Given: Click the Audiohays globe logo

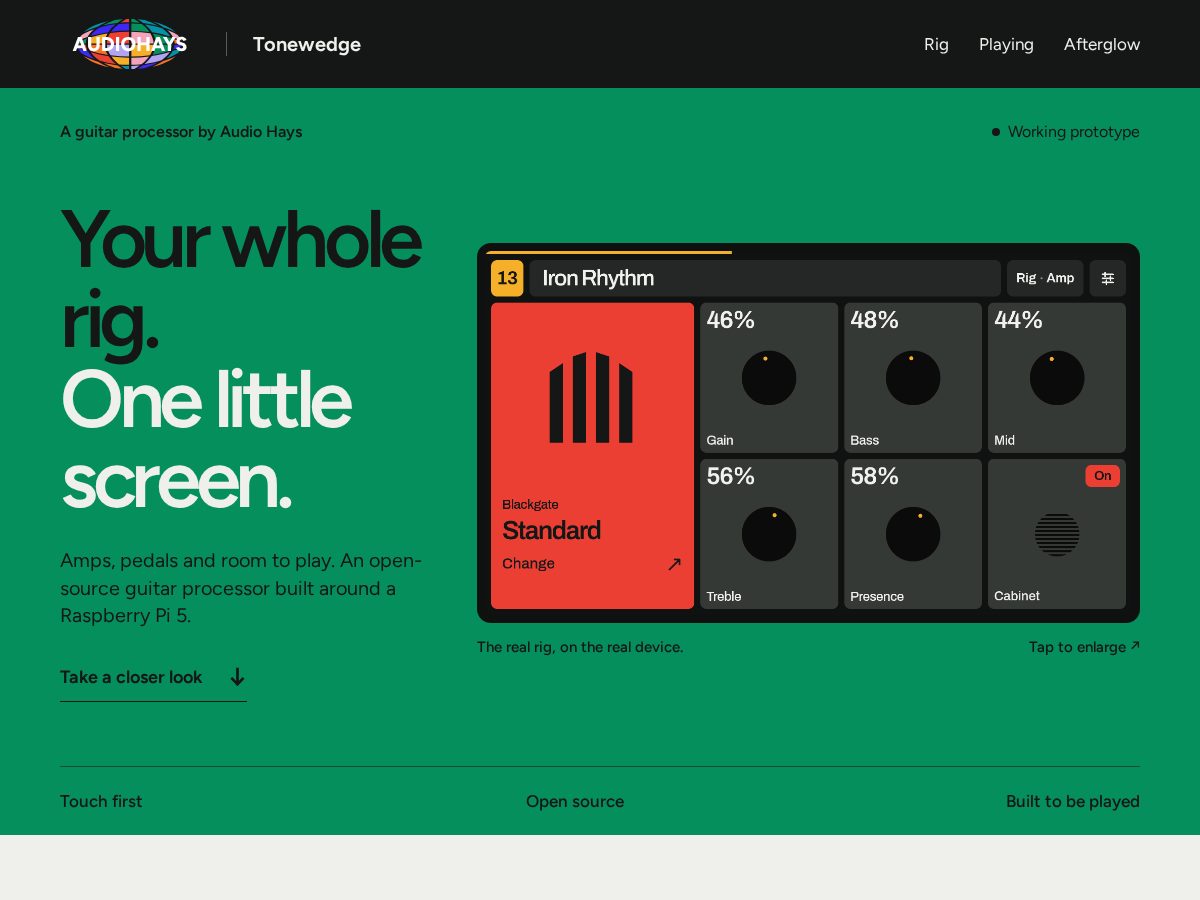Looking at the screenshot, I should [x=130, y=44].
